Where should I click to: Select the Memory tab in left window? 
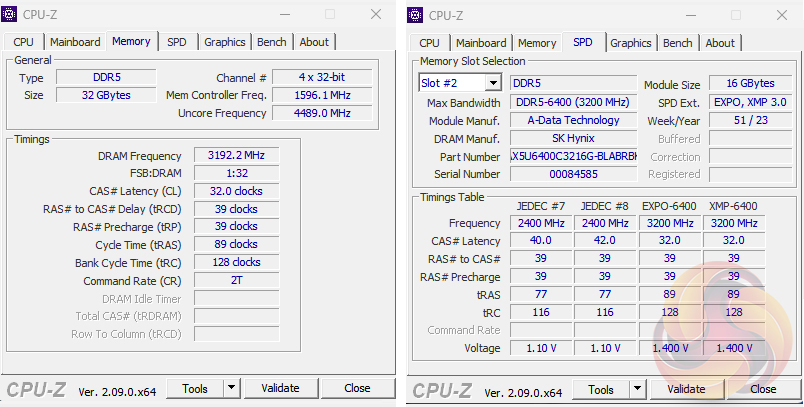pyautogui.click(x=131, y=41)
